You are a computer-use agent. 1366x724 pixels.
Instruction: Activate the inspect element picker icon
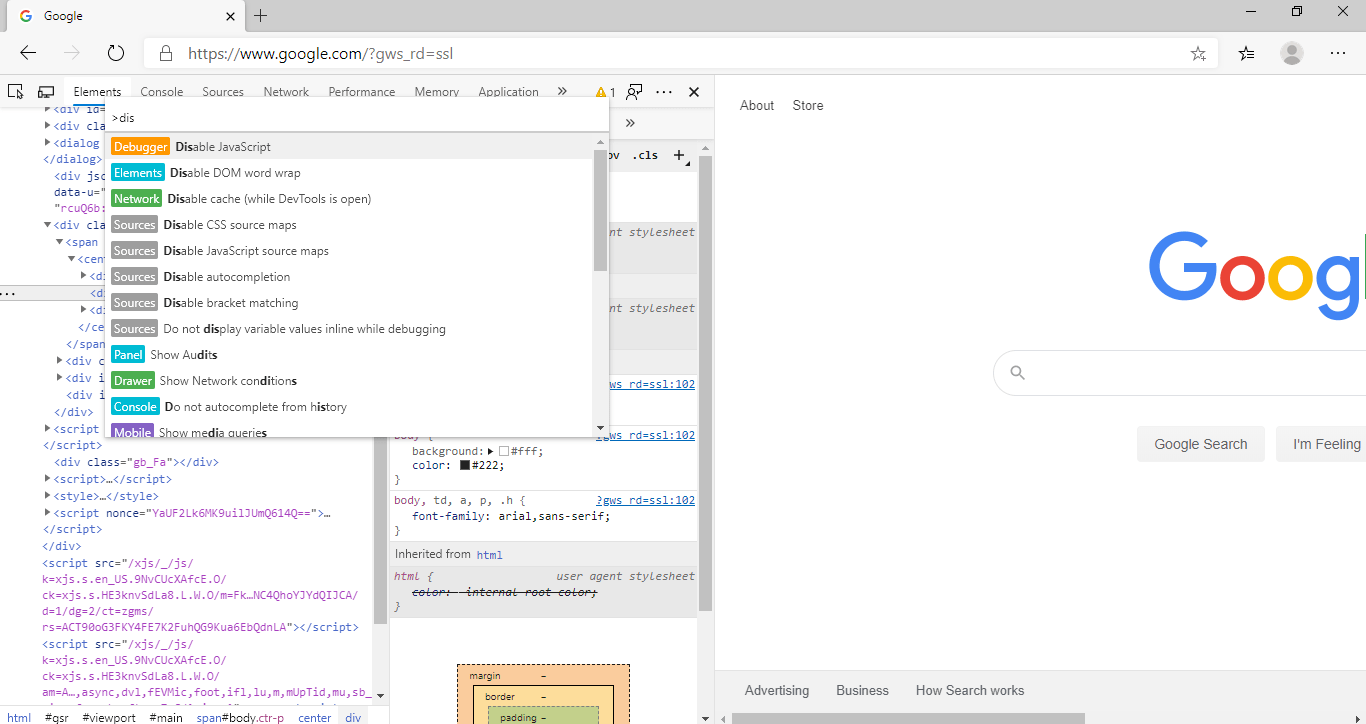pos(16,91)
